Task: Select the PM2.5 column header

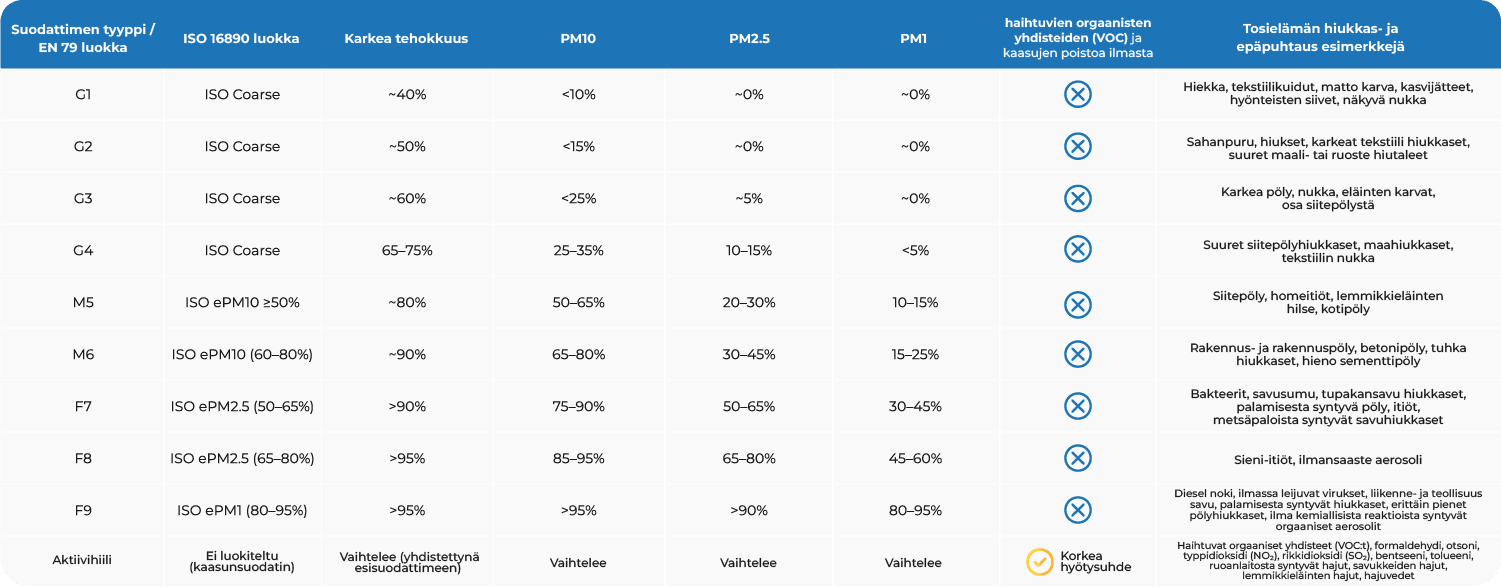Action: (748, 39)
